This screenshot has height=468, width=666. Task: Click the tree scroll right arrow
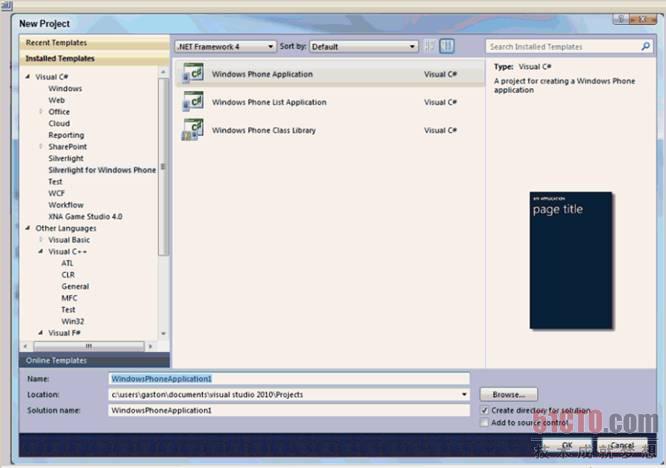(x=150, y=346)
